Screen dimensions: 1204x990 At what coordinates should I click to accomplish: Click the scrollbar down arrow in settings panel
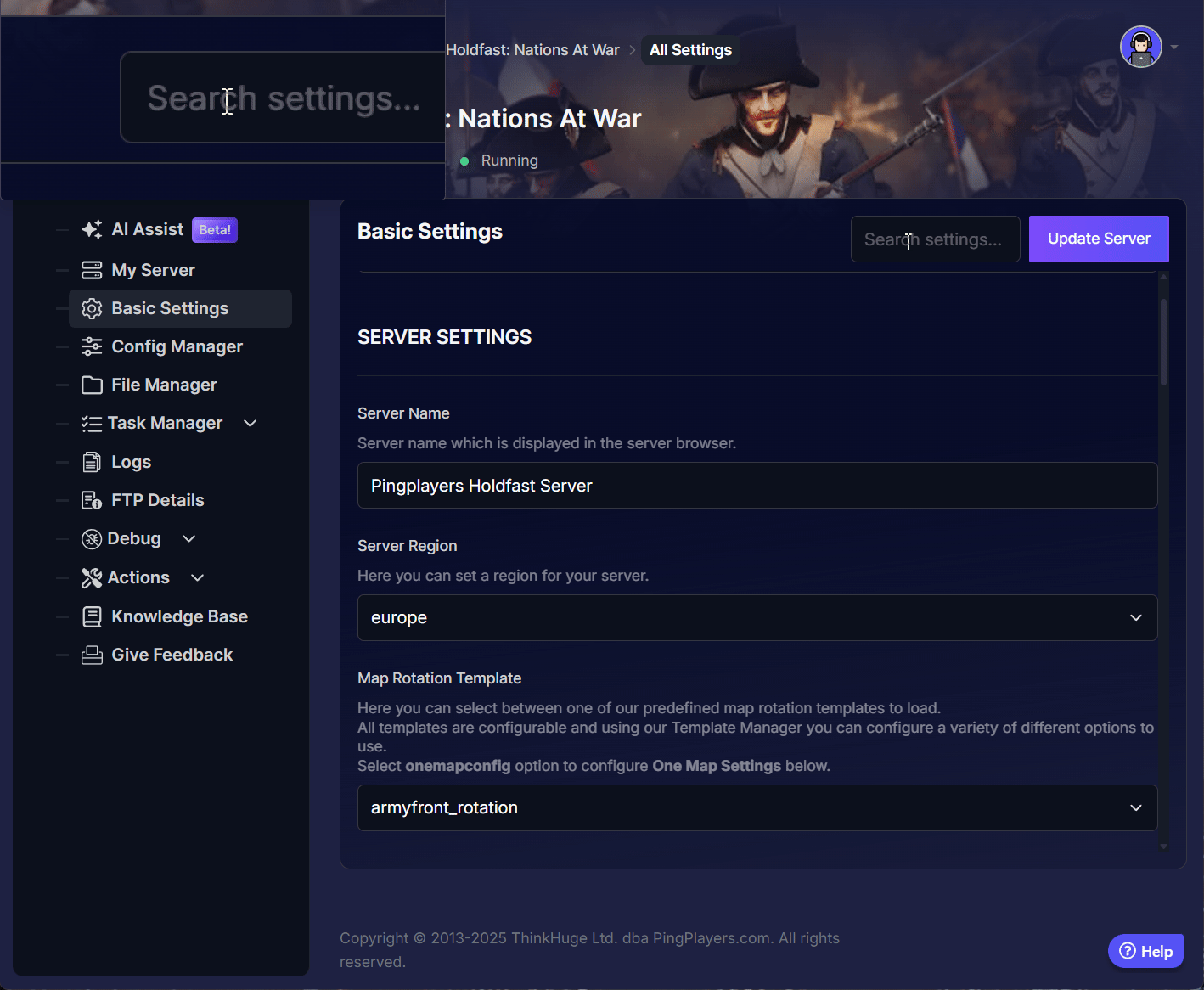(x=1163, y=846)
